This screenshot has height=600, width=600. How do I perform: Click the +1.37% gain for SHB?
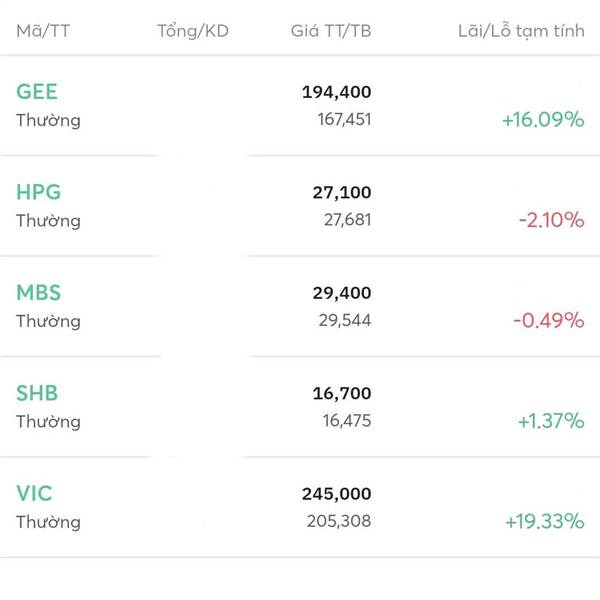550,421
